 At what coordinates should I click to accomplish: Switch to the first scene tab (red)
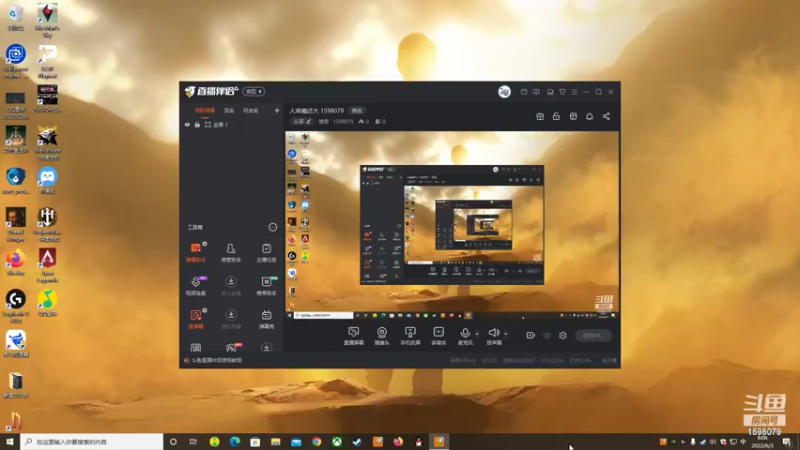coord(205,111)
